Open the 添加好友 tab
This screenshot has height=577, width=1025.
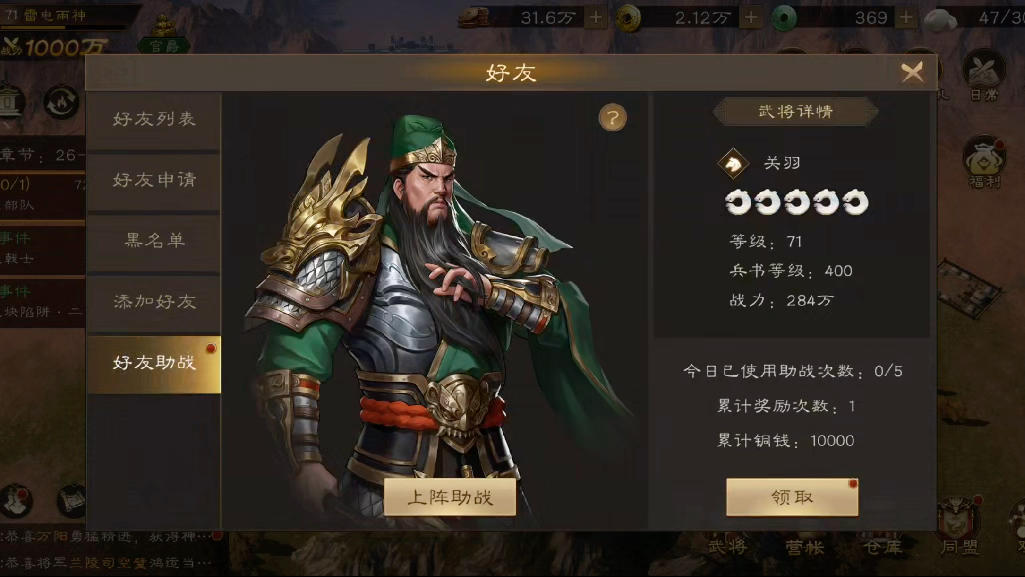coord(154,302)
